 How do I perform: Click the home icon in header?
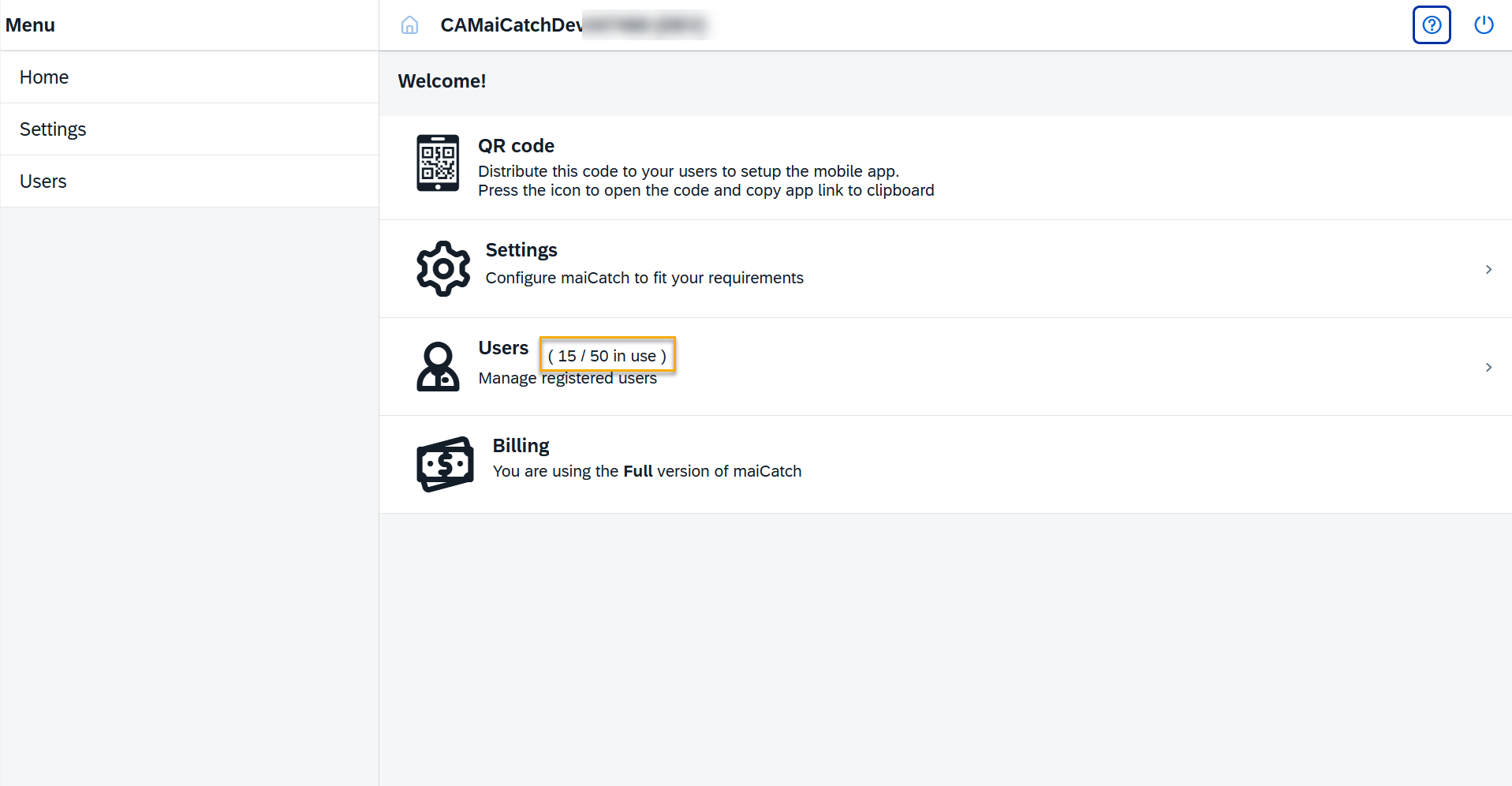(x=409, y=25)
